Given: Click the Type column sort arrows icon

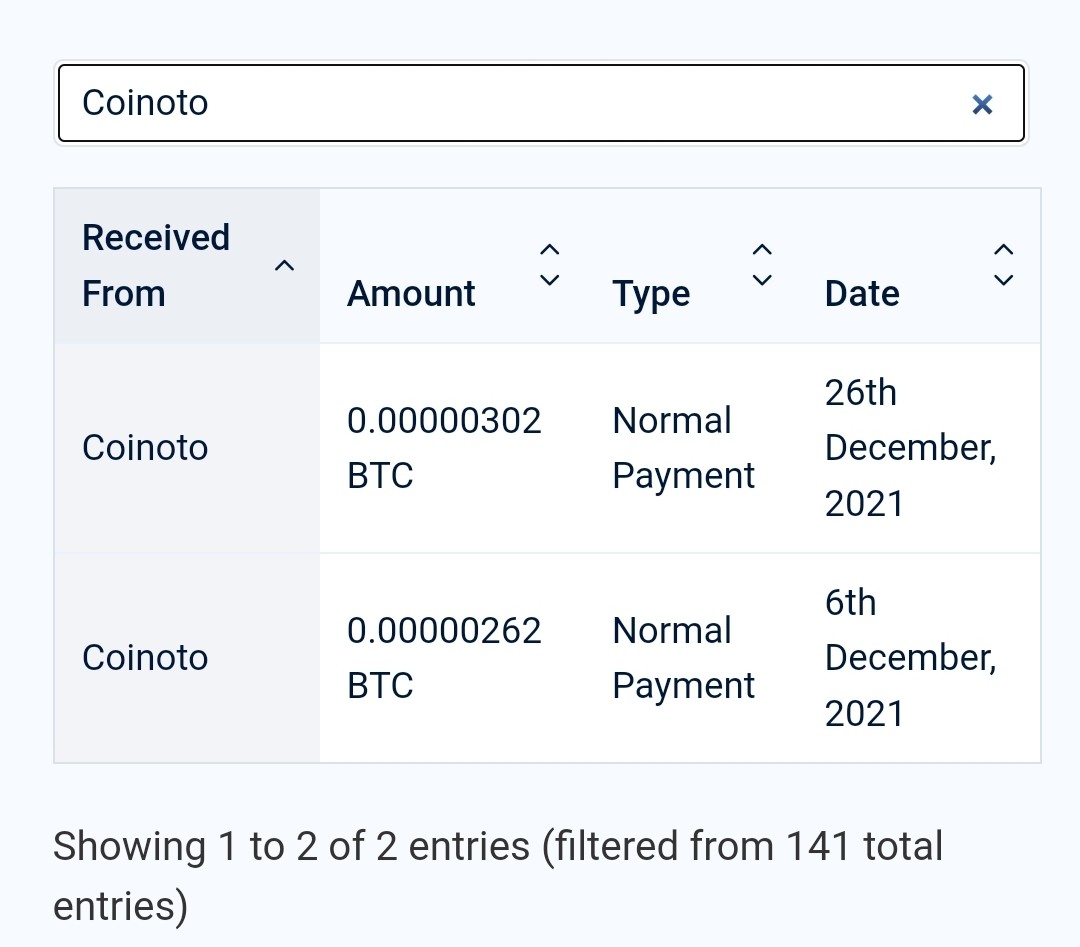Looking at the screenshot, I should (762, 265).
